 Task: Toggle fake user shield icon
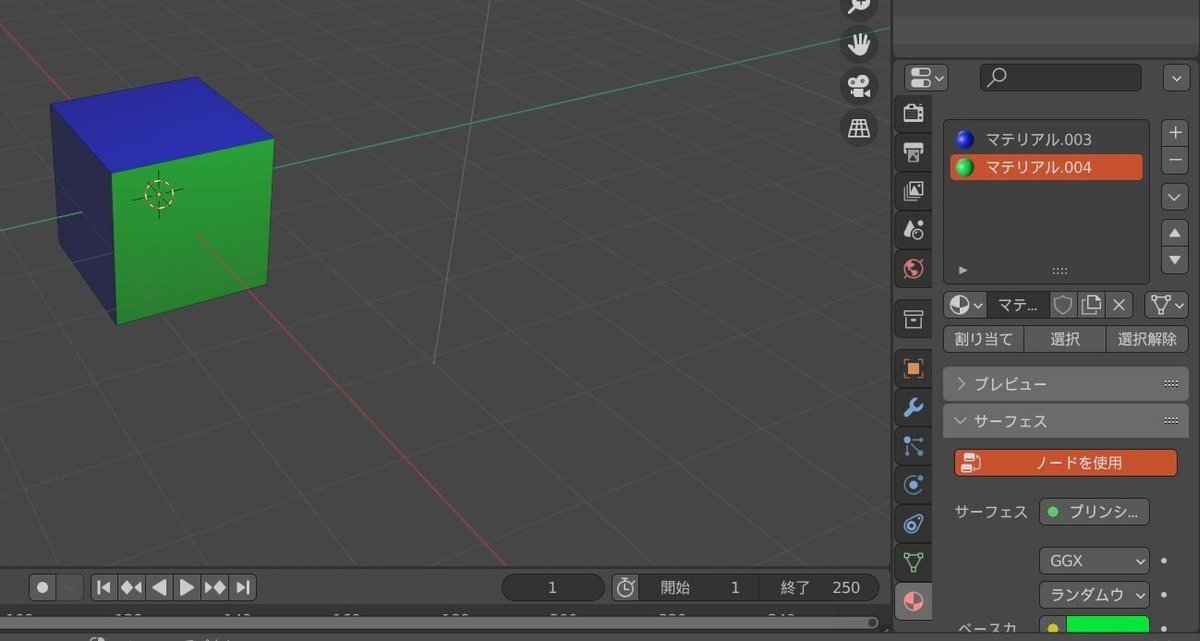point(1064,305)
